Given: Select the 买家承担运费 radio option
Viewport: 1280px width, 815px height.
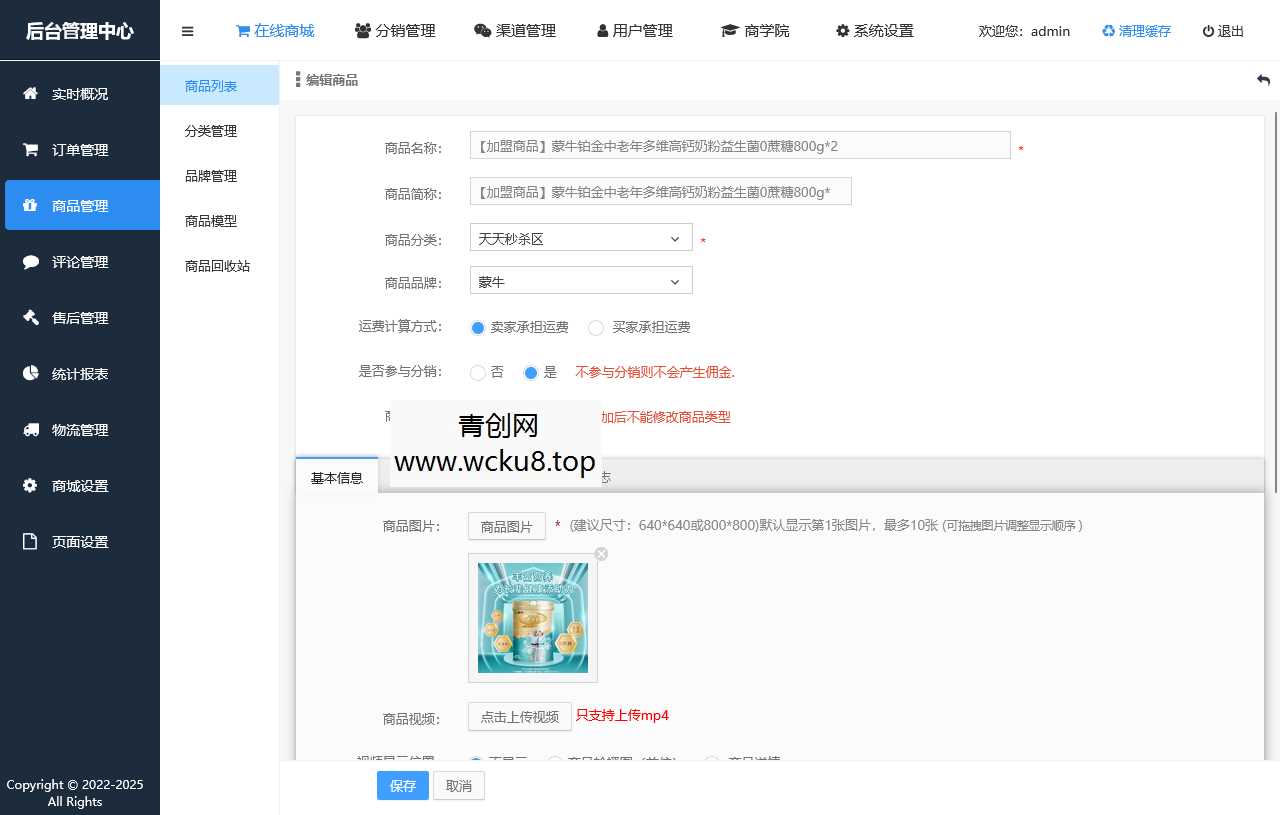Looking at the screenshot, I should pos(596,327).
